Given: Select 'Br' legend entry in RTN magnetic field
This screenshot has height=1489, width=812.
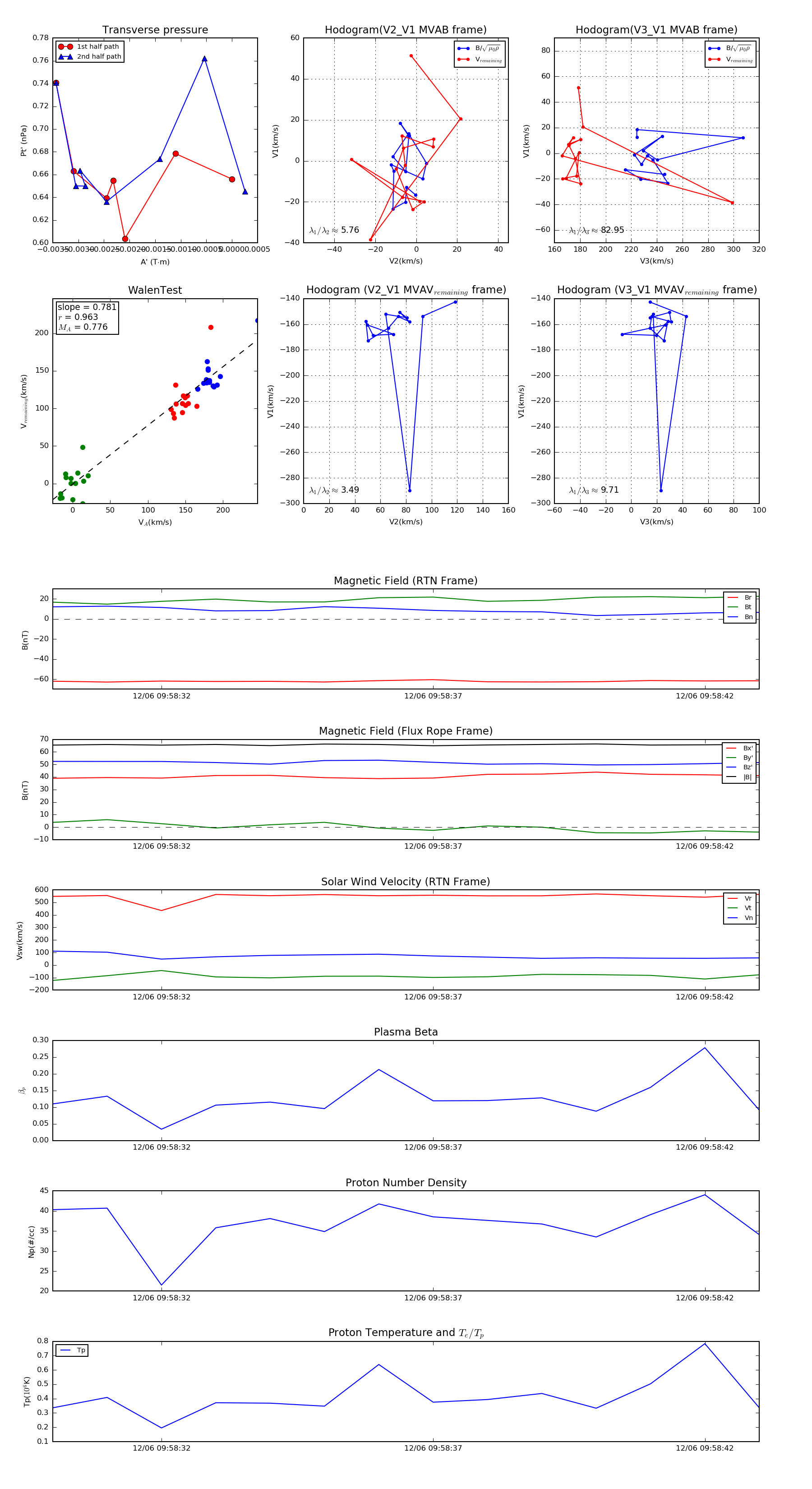Looking at the screenshot, I should (x=740, y=598).
